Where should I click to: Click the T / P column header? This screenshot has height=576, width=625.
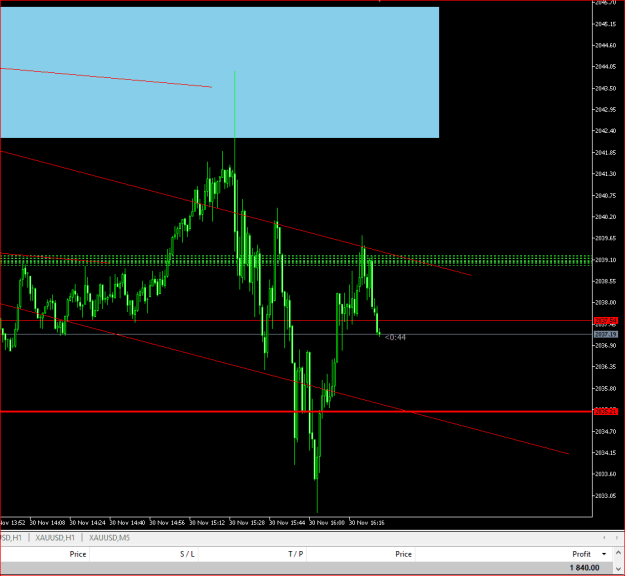296,554
